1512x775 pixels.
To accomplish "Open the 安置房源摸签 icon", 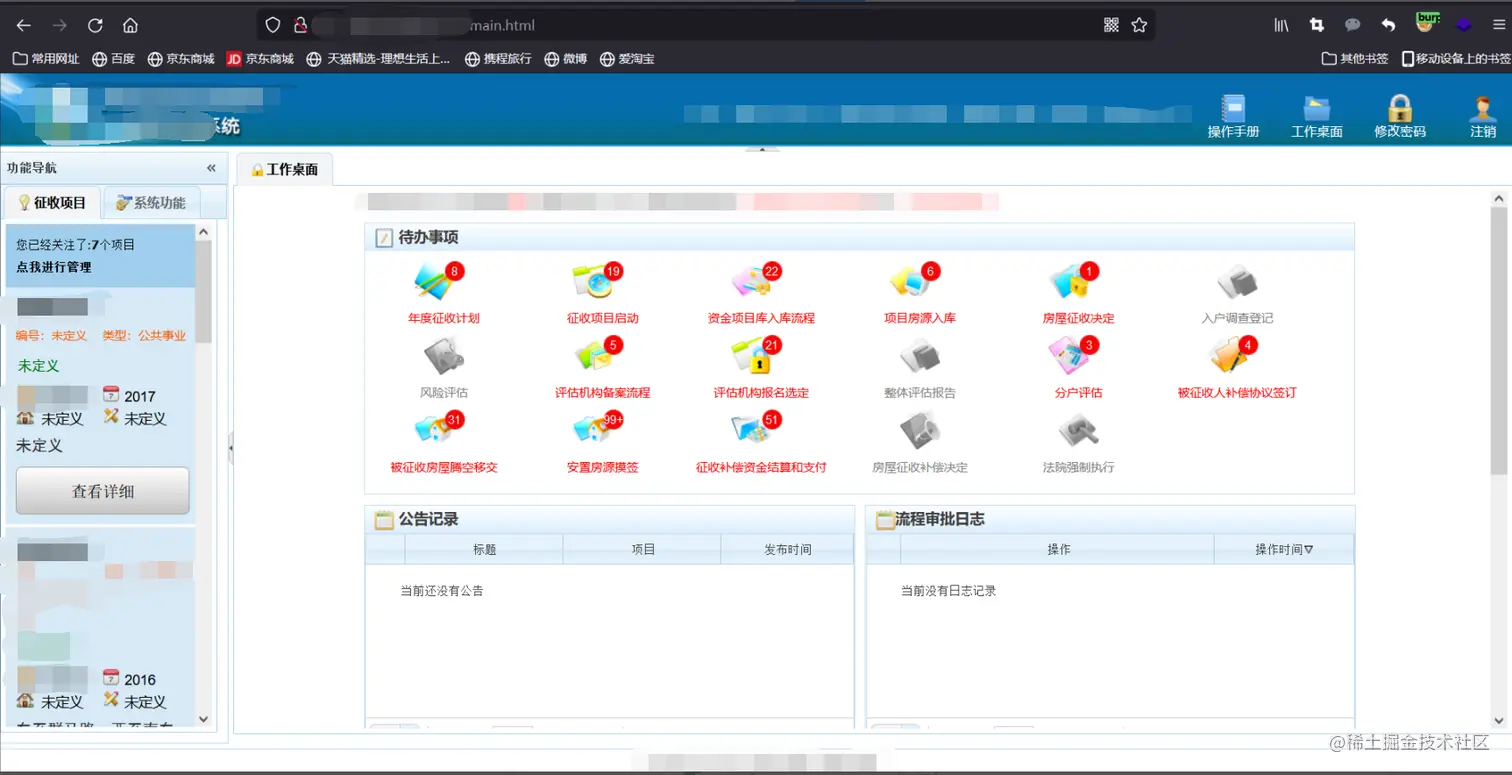I will 596,431.
